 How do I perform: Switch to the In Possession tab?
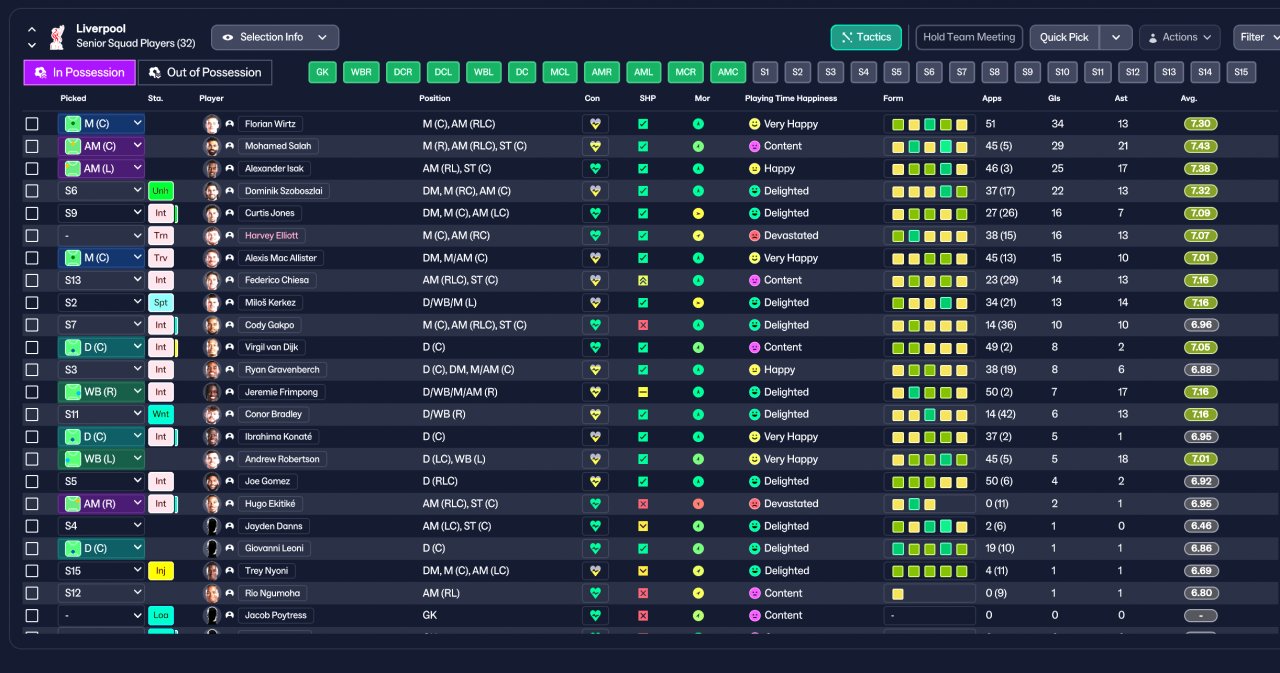(79, 72)
